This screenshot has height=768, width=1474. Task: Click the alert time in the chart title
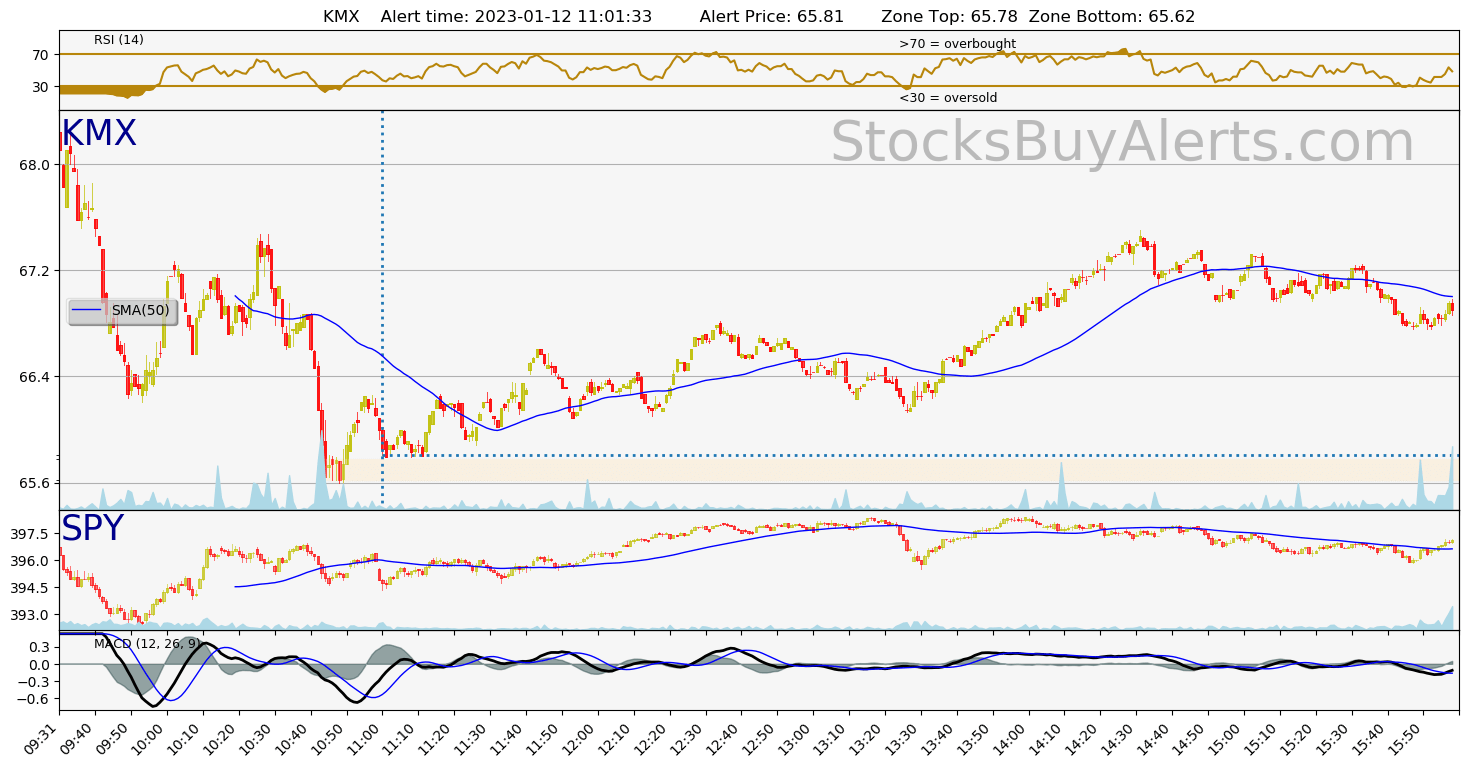tap(516, 17)
